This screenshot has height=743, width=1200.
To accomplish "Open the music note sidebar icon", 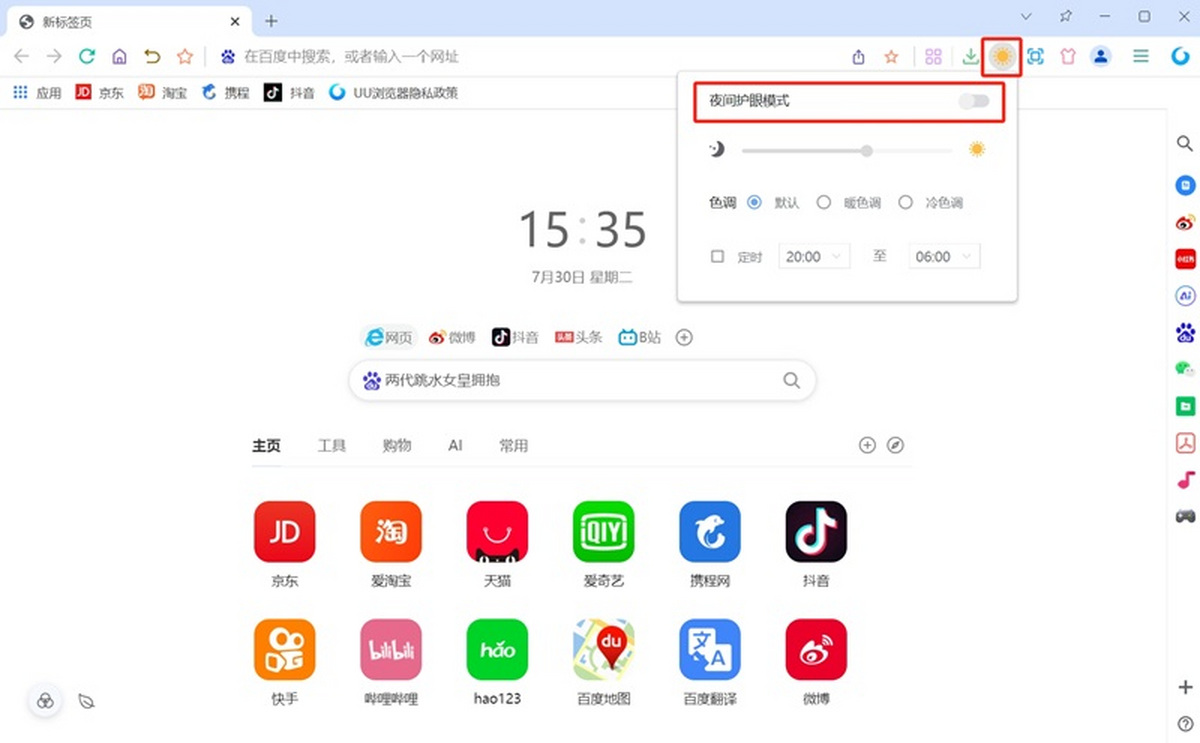I will tap(1185, 480).
